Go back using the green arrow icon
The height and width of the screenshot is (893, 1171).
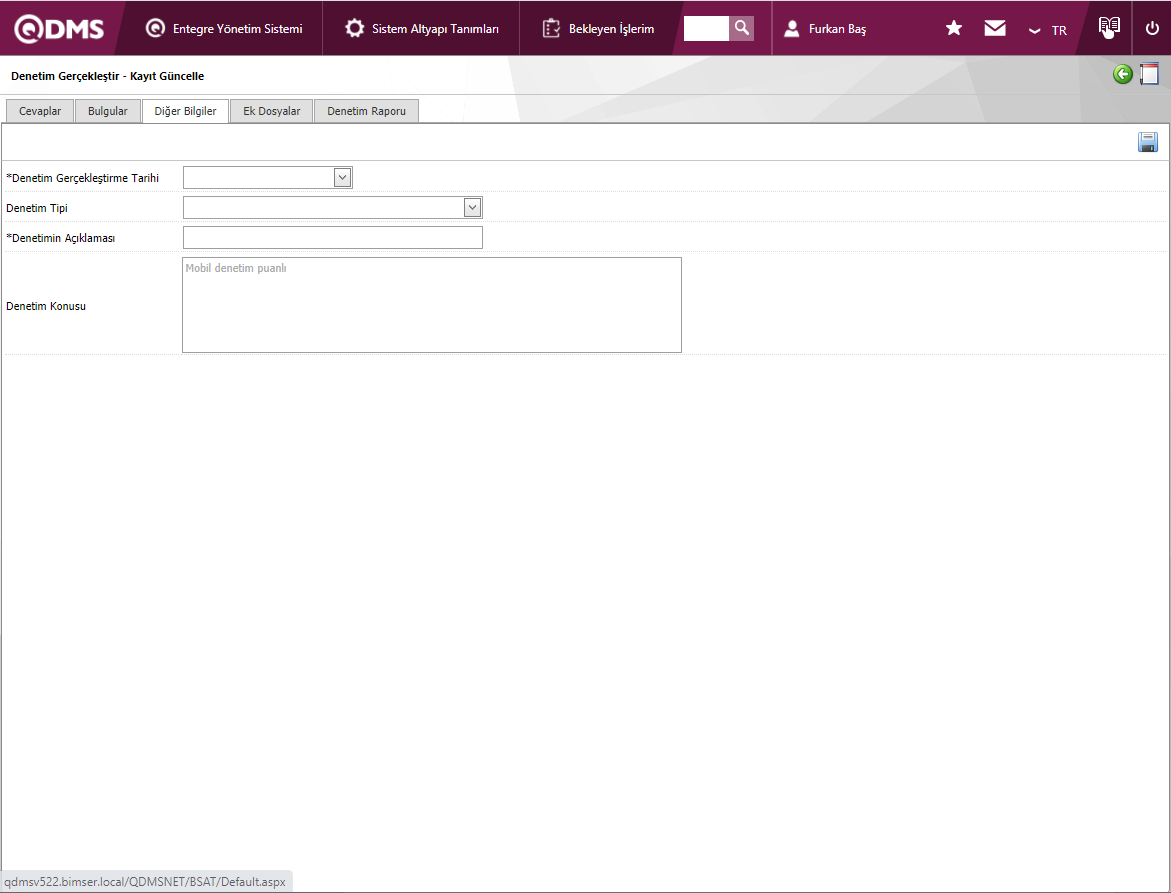click(x=1123, y=74)
